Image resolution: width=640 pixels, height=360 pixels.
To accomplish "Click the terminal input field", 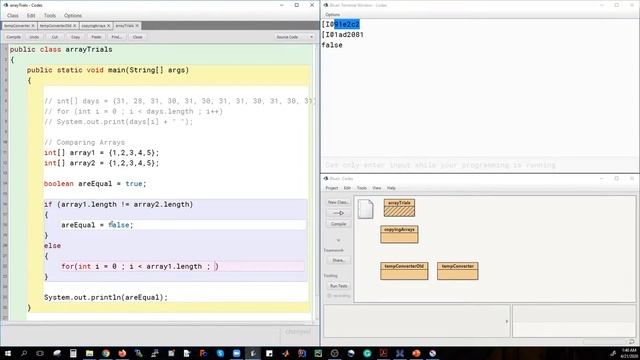I will pyautogui.click(x=480, y=165).
